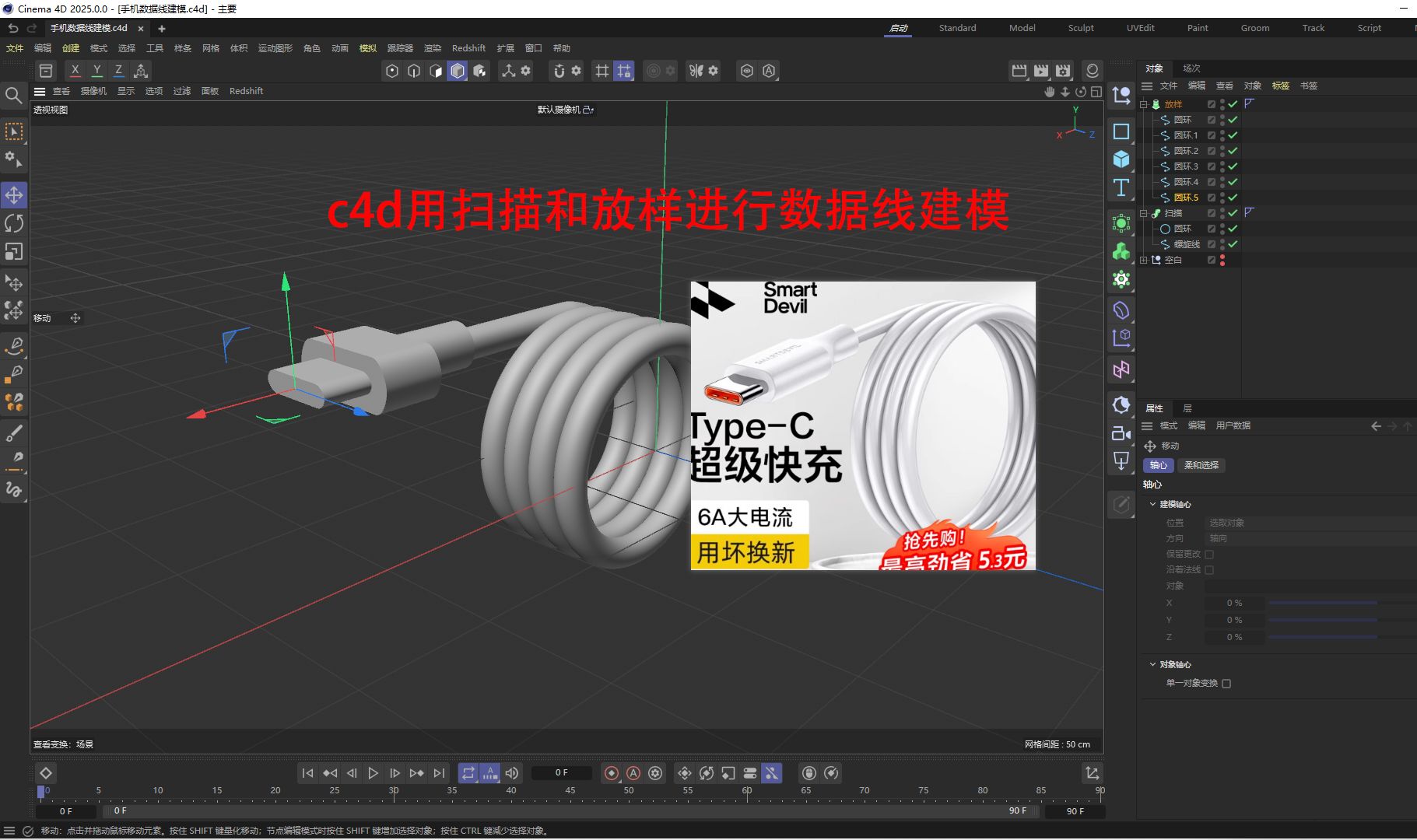Enable the 保留更改 checkbox in attributes
The height and width of the screenshot is (840, 1417).
tap(1211, 554)
